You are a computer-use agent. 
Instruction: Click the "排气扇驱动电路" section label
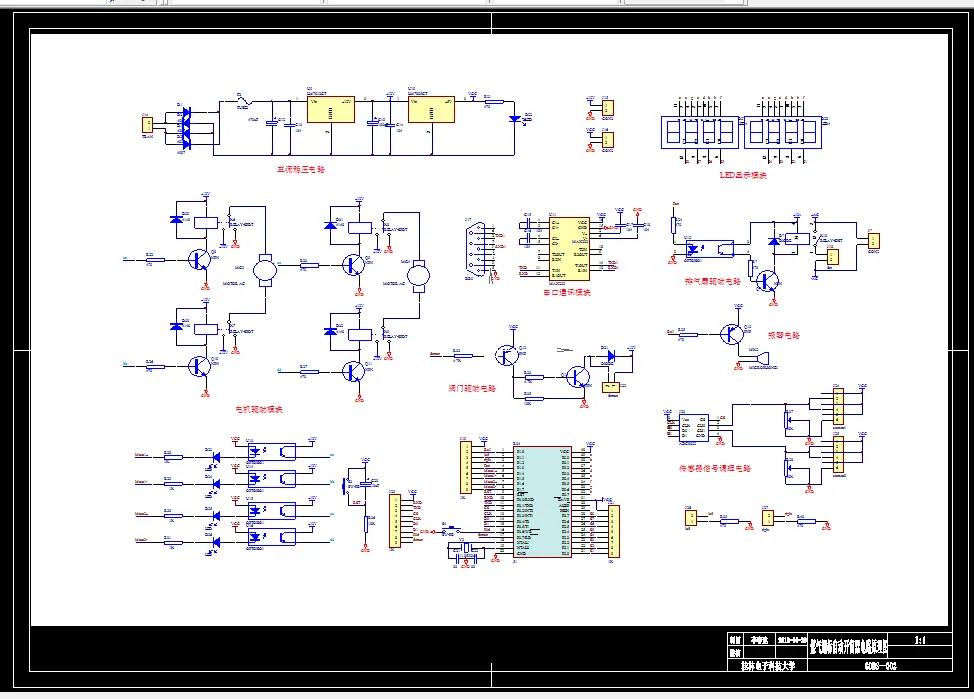pos(712,281)
